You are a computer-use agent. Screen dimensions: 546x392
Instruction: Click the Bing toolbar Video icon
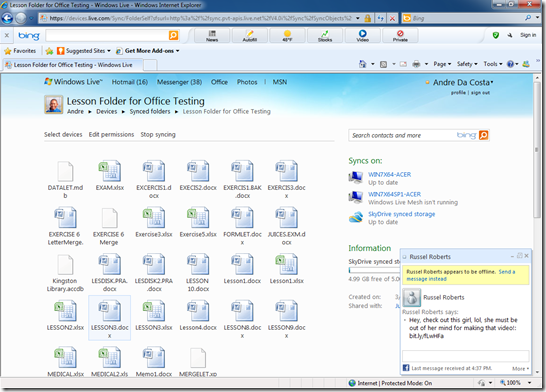pos(362,36)
